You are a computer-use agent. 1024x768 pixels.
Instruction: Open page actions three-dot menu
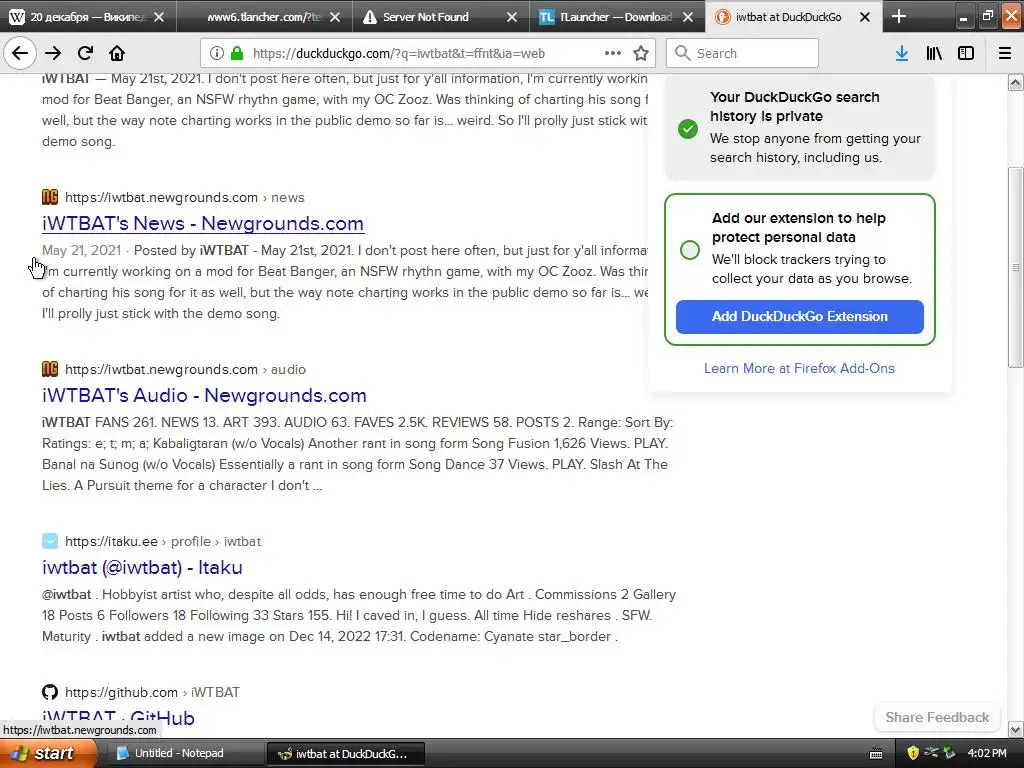[613, 53]
